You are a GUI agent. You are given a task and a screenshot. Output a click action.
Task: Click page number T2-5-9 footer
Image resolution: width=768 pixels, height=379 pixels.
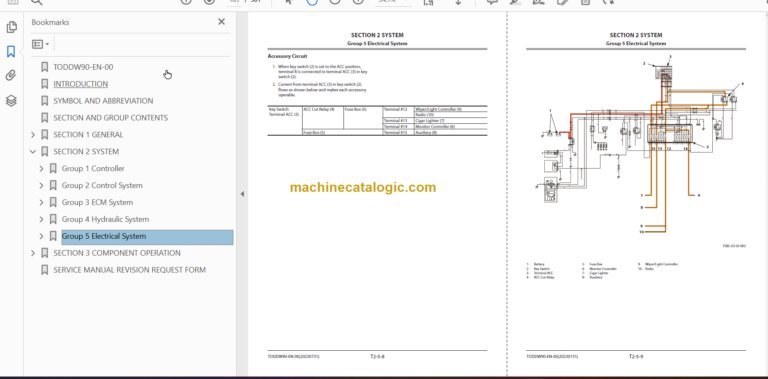click(x=636, y=356)
